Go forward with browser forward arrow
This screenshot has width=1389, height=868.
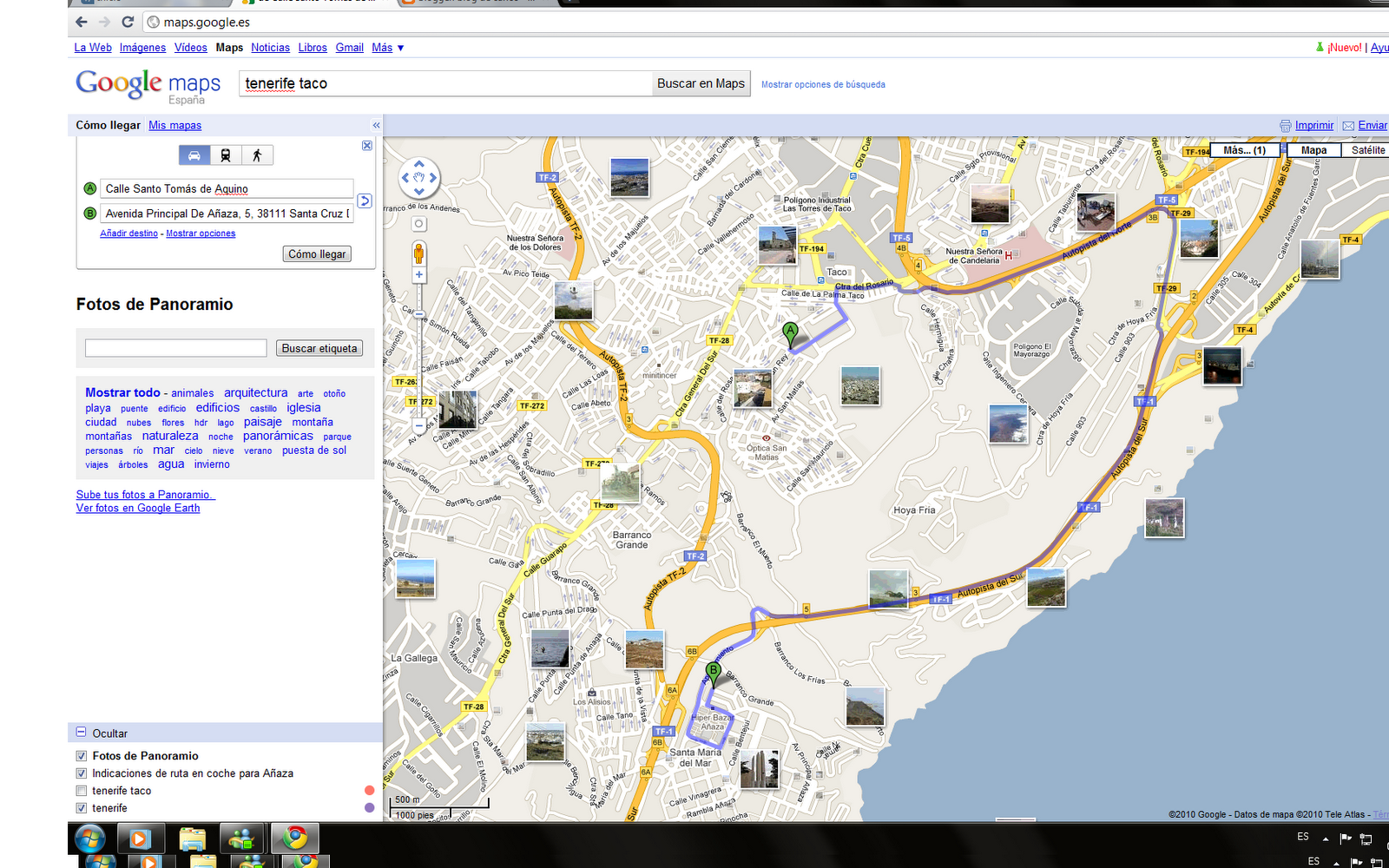tap(104, 22)
